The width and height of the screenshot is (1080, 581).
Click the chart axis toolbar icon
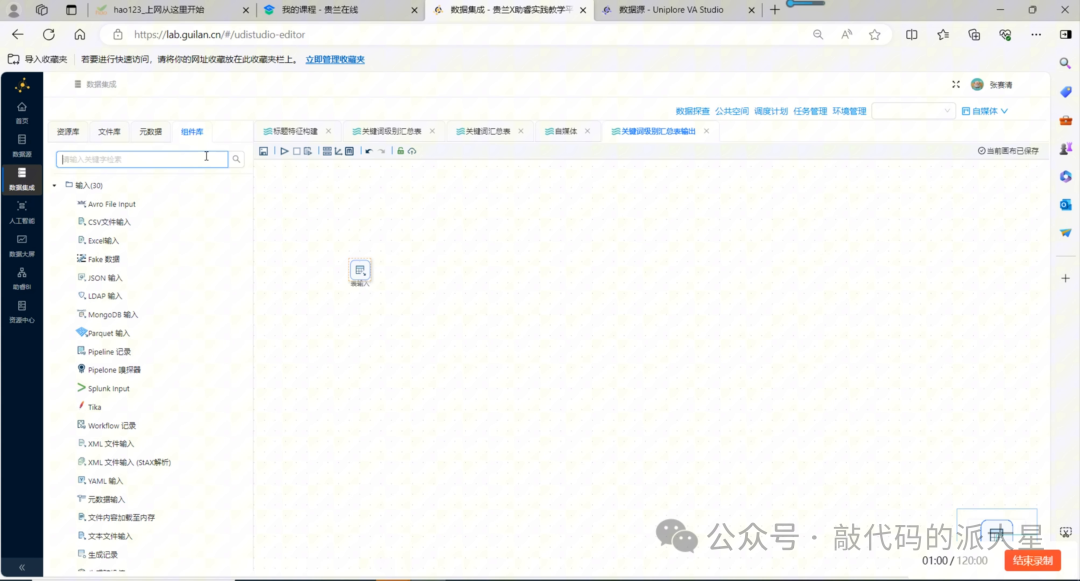[338, 151]
